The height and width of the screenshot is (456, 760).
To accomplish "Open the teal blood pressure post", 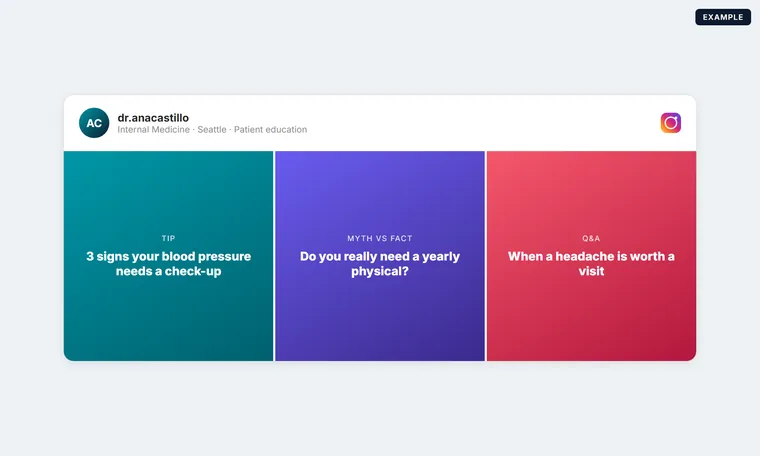I will (168, 256).
